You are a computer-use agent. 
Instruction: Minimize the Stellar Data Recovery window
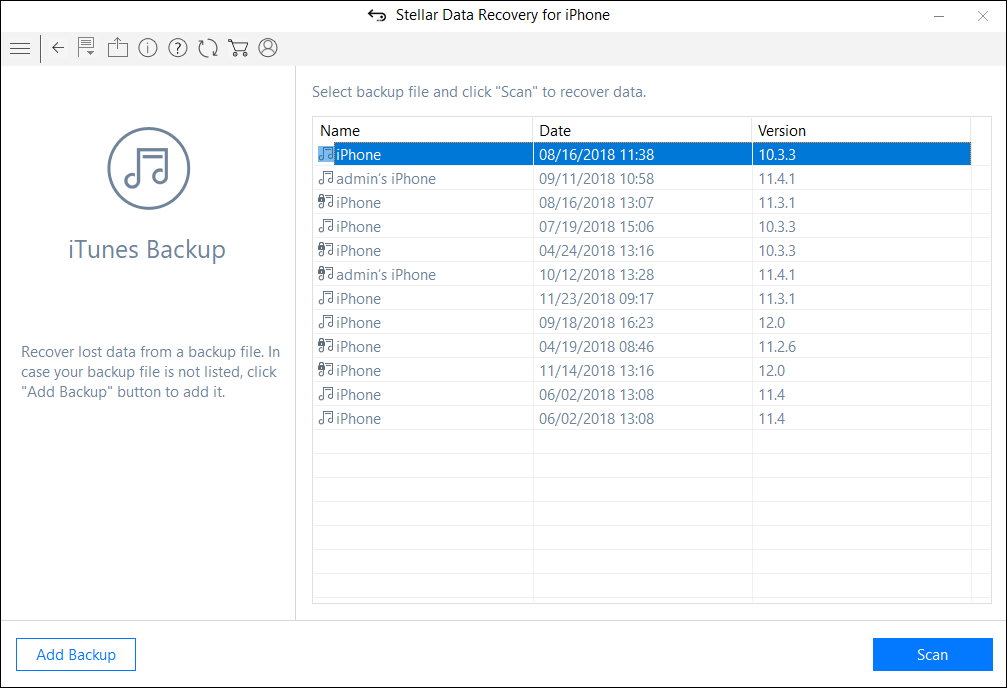939,15
